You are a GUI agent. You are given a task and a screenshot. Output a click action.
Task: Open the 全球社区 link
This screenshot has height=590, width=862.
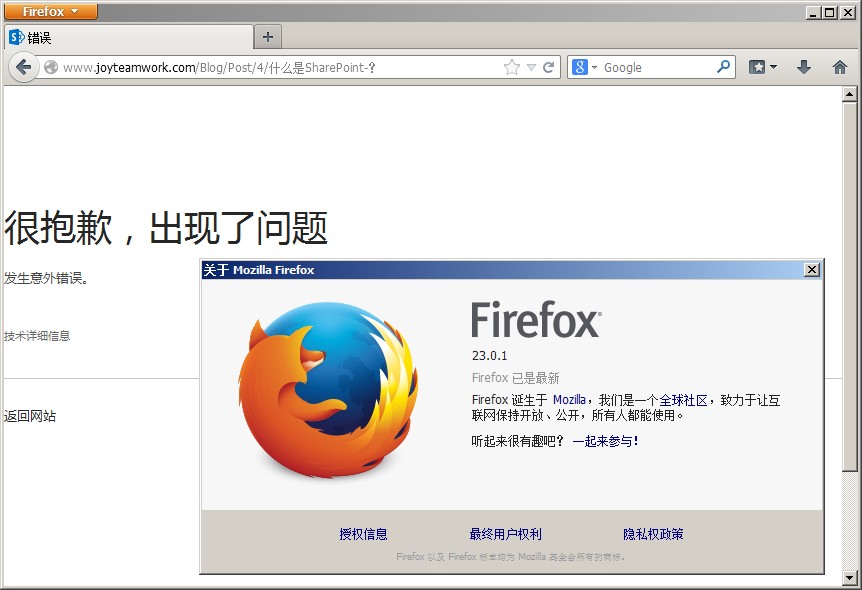[683, 400]
